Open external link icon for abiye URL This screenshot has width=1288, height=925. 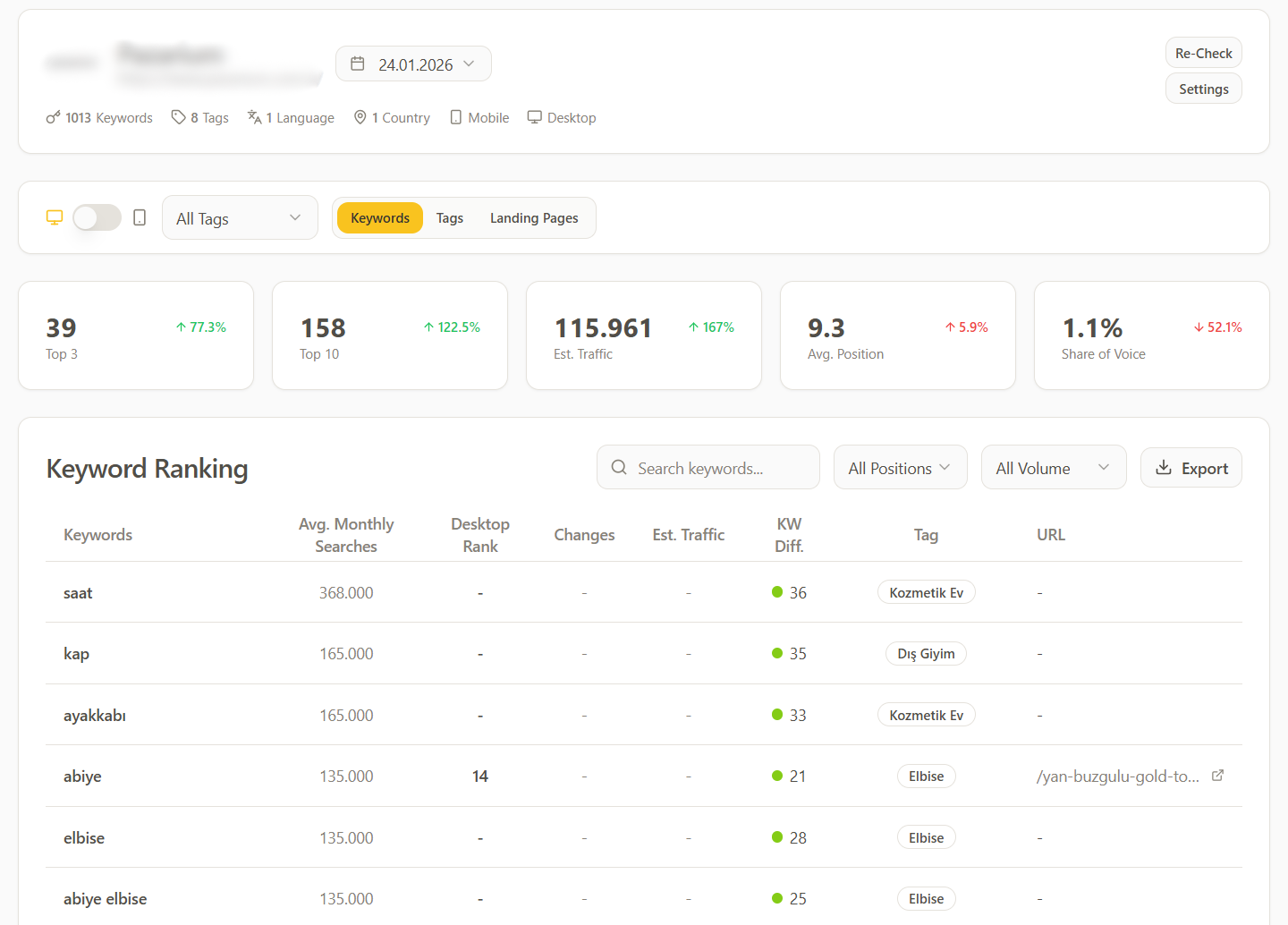click(x=1217, y=776)
